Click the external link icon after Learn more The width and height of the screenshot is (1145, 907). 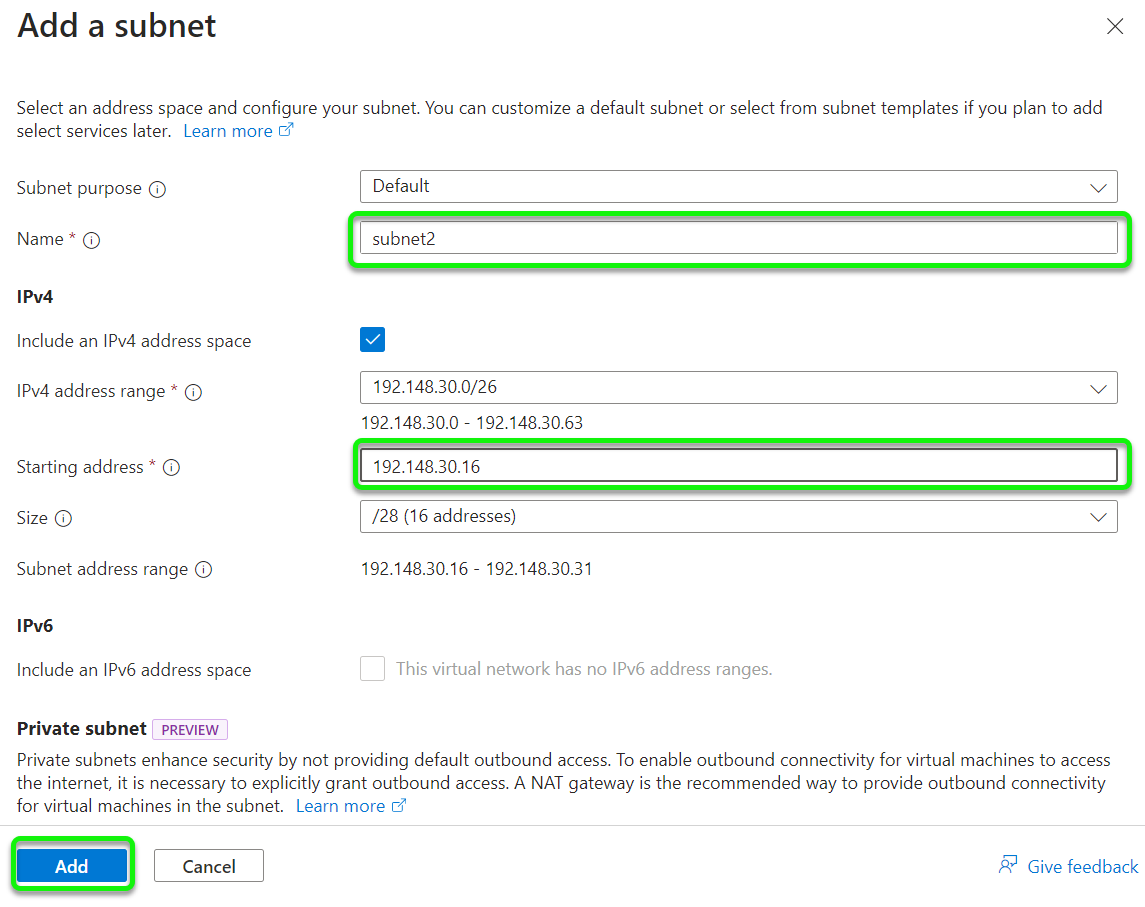tap(286, 129)
